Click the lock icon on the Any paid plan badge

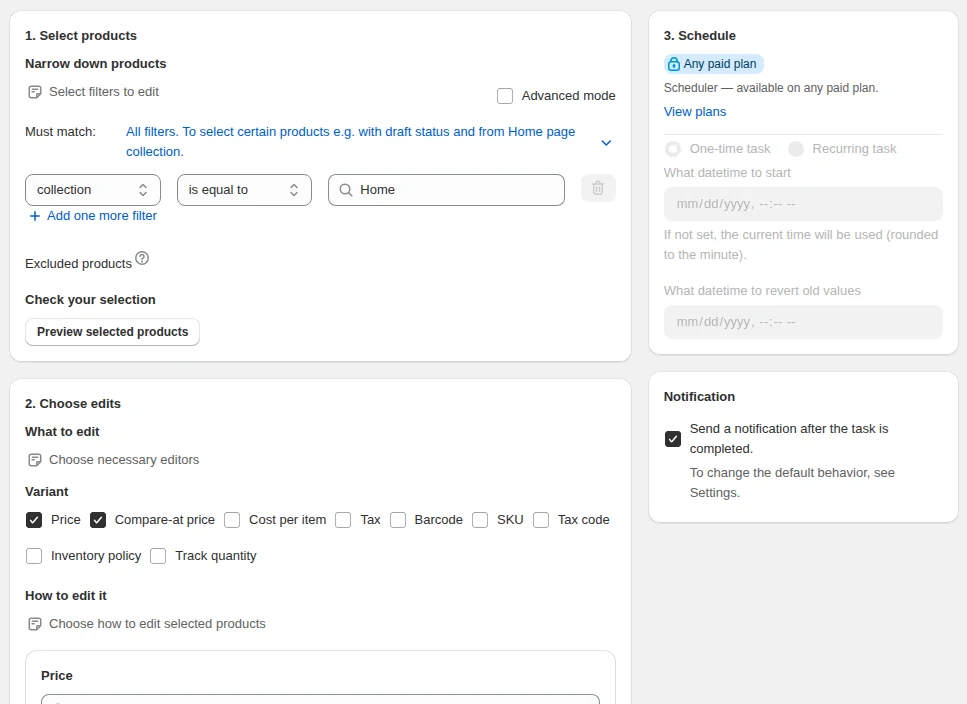coord(674,64)
